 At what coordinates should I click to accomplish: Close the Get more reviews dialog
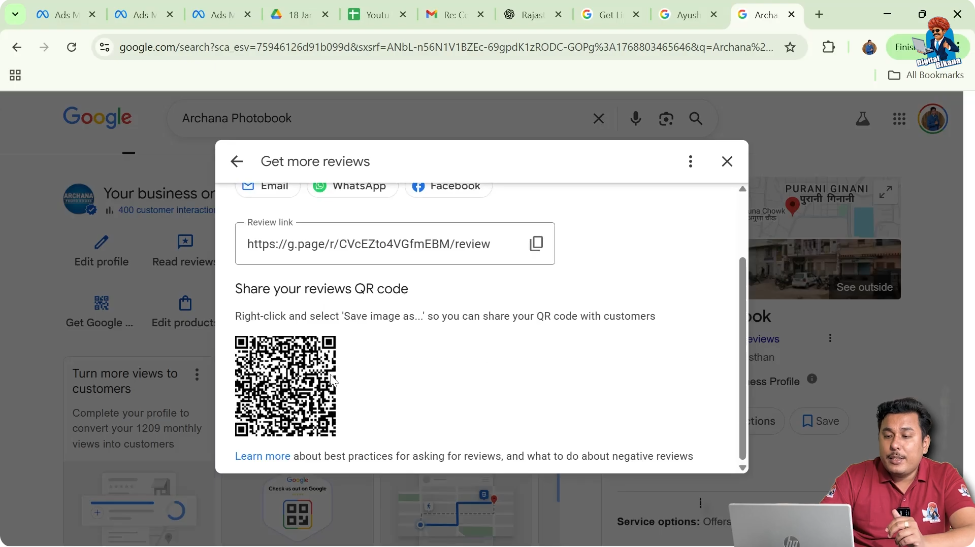[x=727, y=162]
